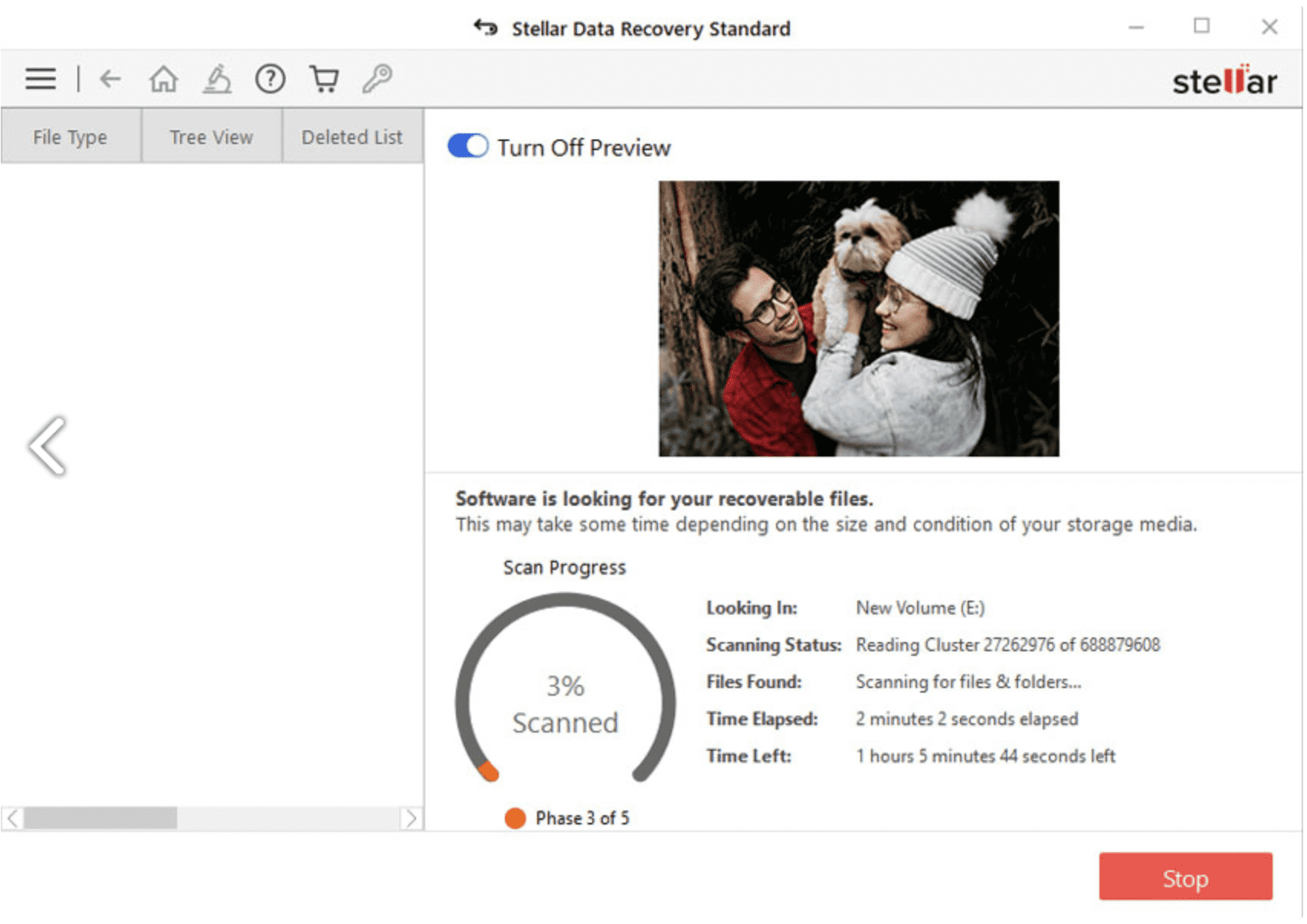1307x924 pixels.
Task: Click the couple photo preview image
Action: tap(858, 316)
